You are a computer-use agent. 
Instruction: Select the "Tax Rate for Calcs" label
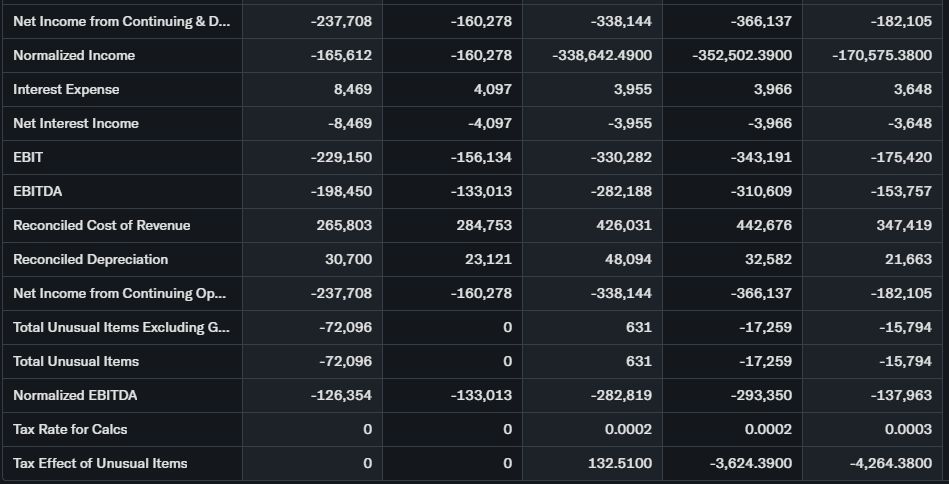[70, 429]
